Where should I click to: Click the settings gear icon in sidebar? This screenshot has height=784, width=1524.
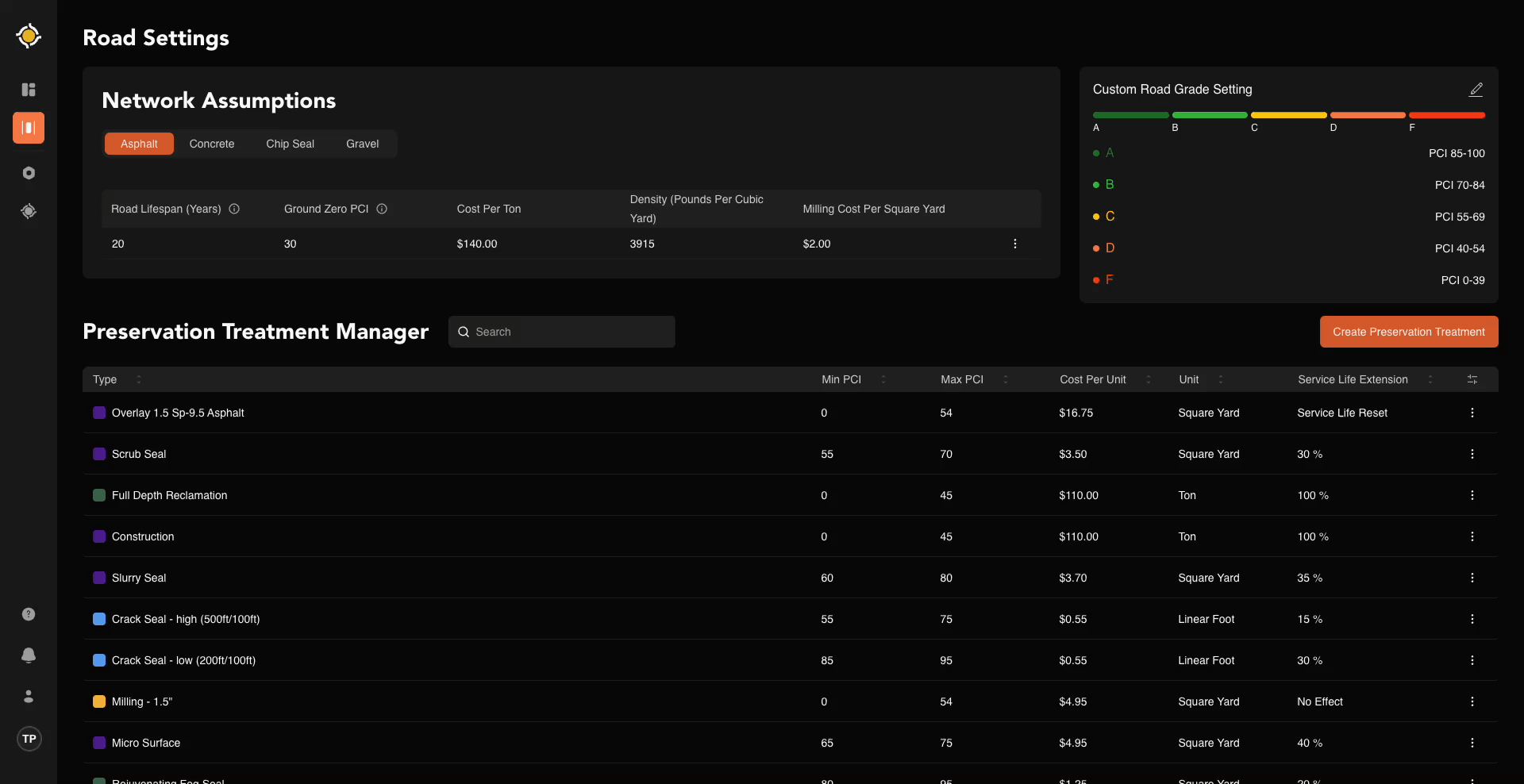pyautogui.click(x=29, y=173)
